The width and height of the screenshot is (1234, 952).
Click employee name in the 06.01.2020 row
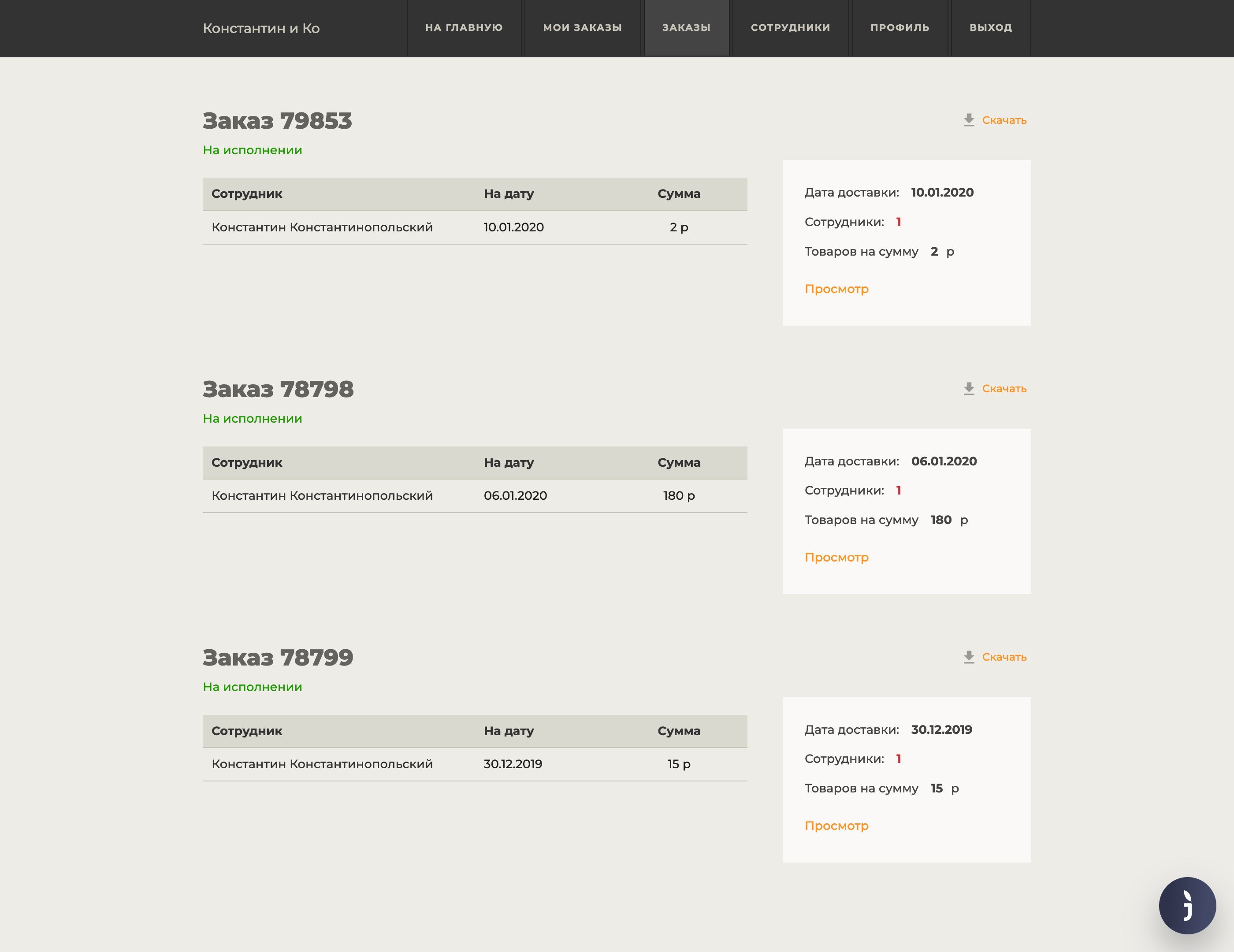[x=322, y=495]
